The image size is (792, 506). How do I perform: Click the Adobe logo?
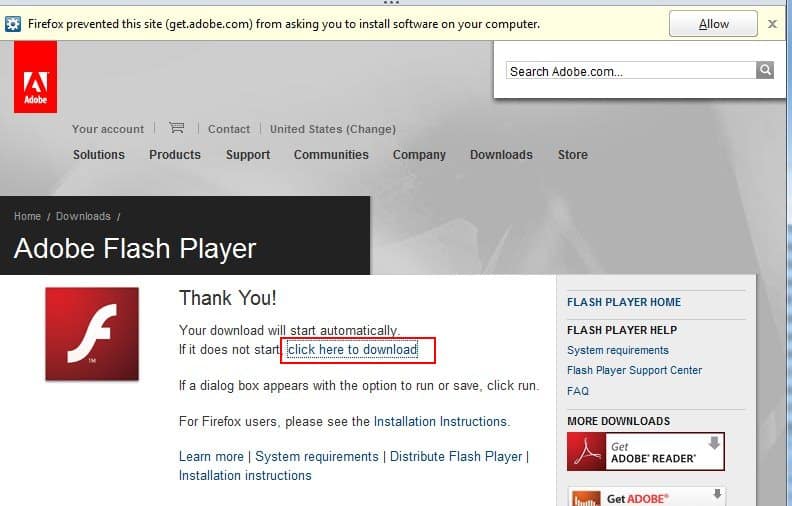point(35,77)
